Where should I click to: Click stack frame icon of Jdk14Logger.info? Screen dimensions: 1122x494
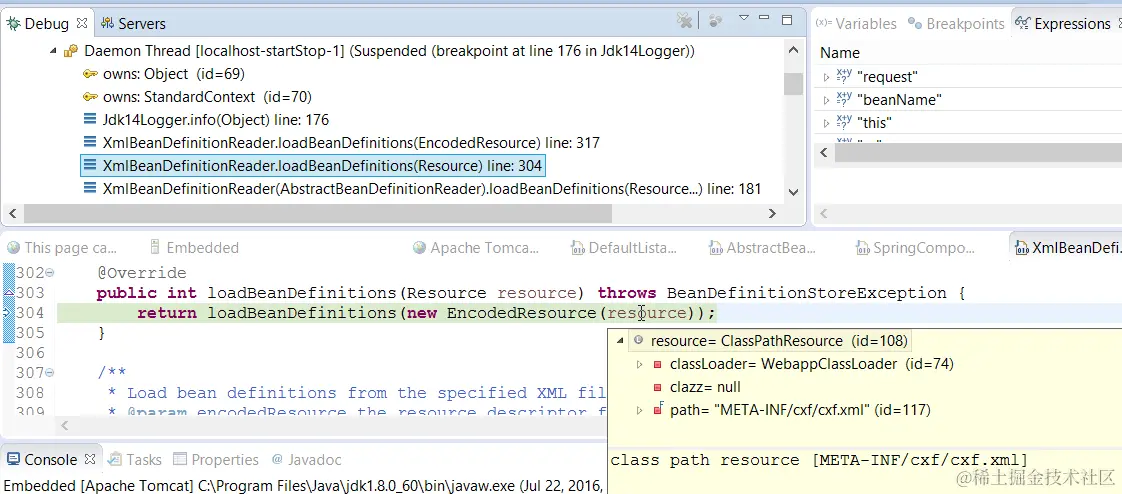[90, 120]
